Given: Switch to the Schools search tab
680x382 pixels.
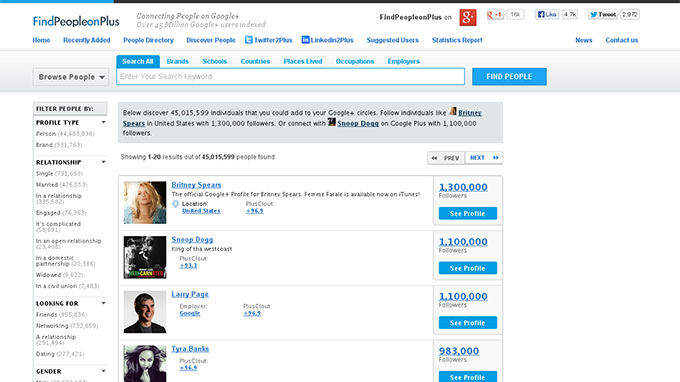Looking at the screenshot, I should pos(215,62).
